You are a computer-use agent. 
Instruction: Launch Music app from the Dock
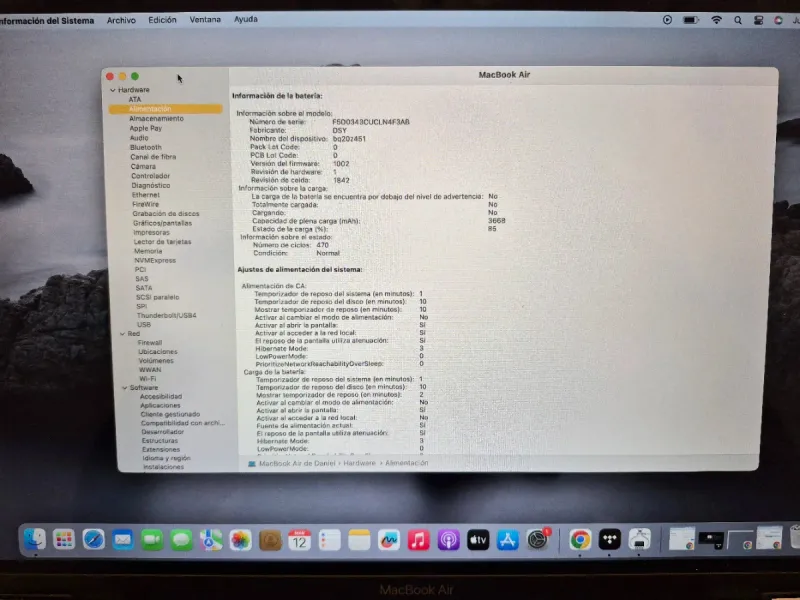pyautogui.click(x=418, y=540)
